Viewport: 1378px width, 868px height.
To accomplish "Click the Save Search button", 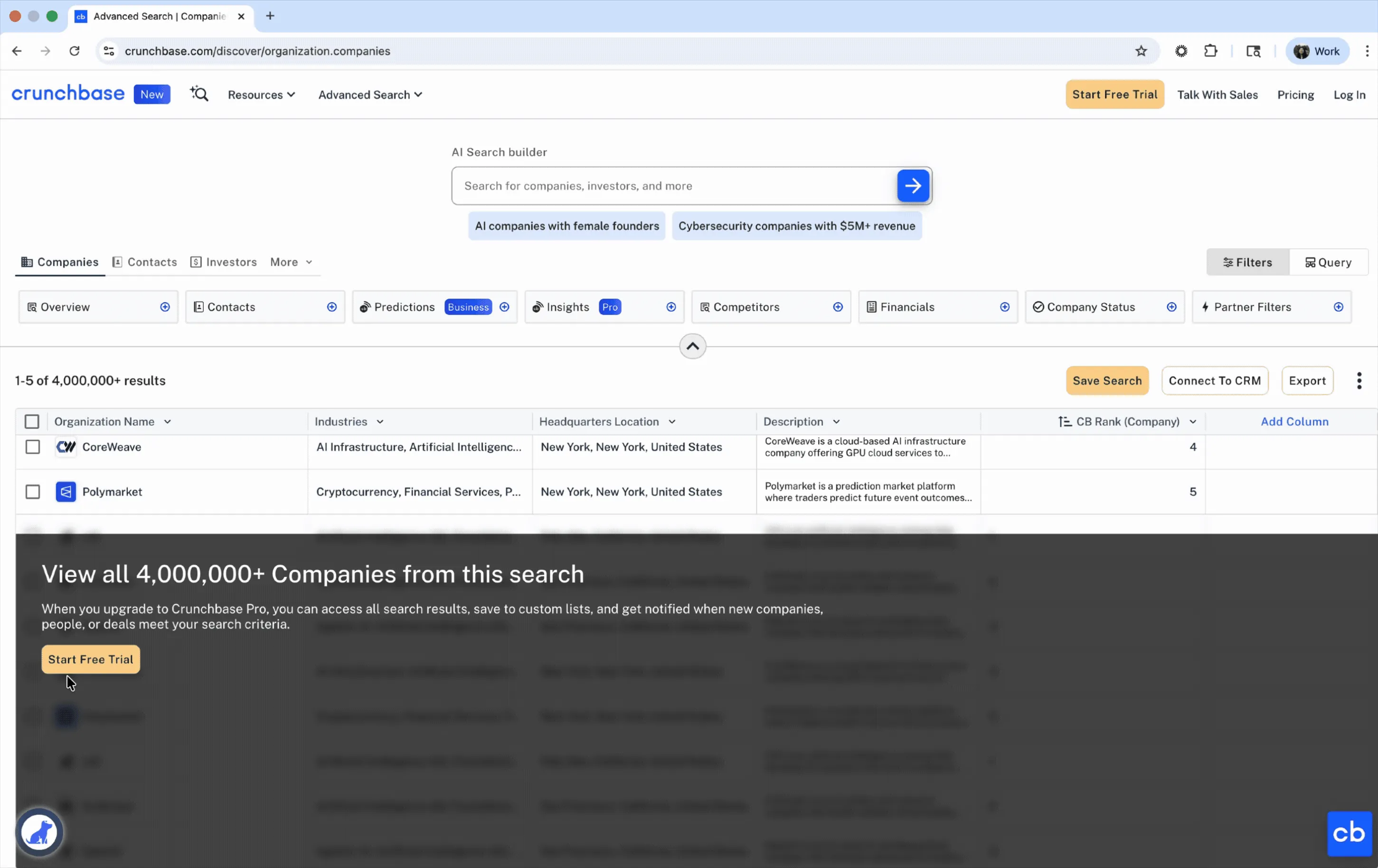I will [x=1107, y=380].
